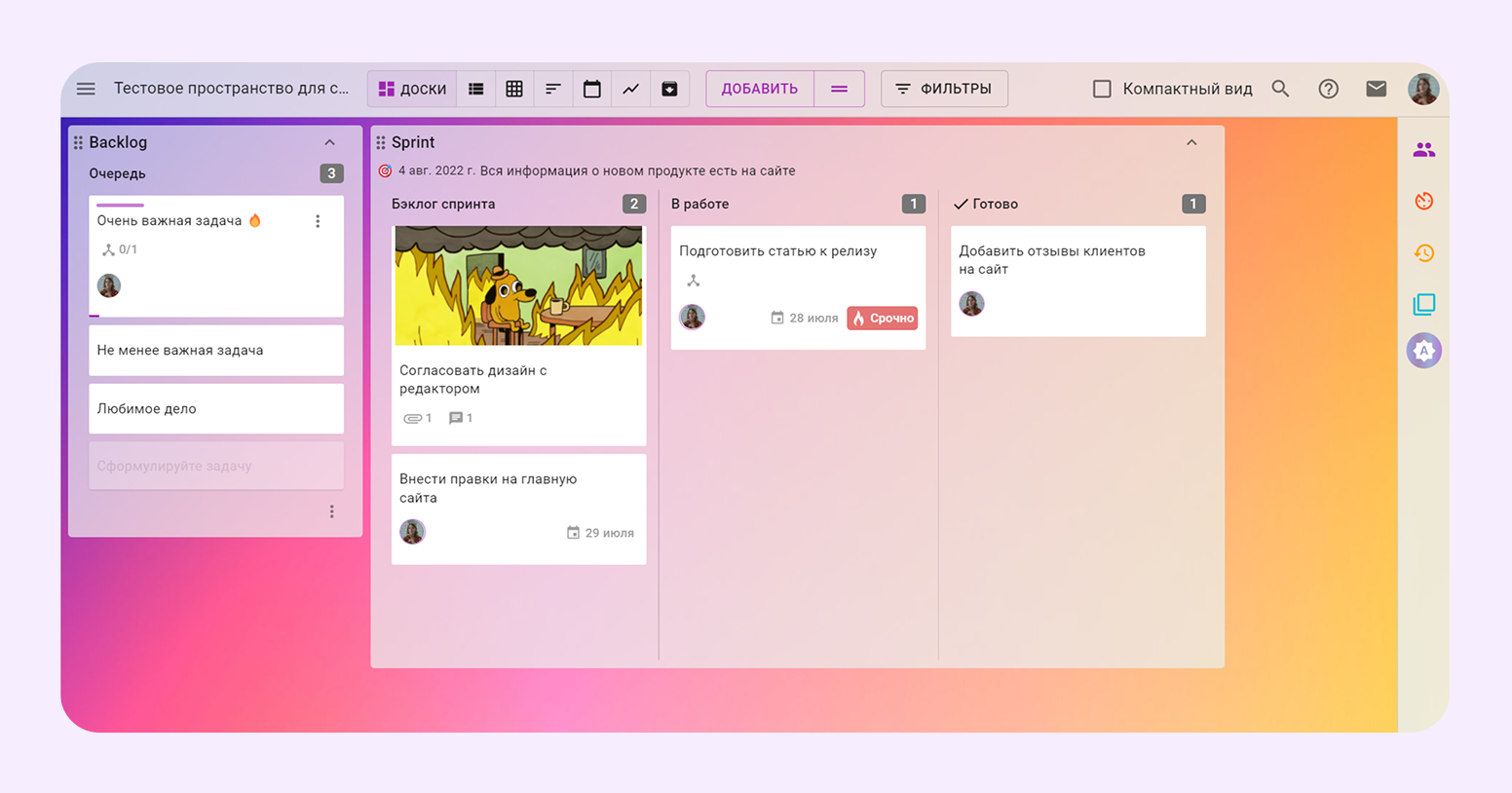Click the search magnifier icon
The height and width of the screenshot is (793, 1512).
(x=1280, y=89)
